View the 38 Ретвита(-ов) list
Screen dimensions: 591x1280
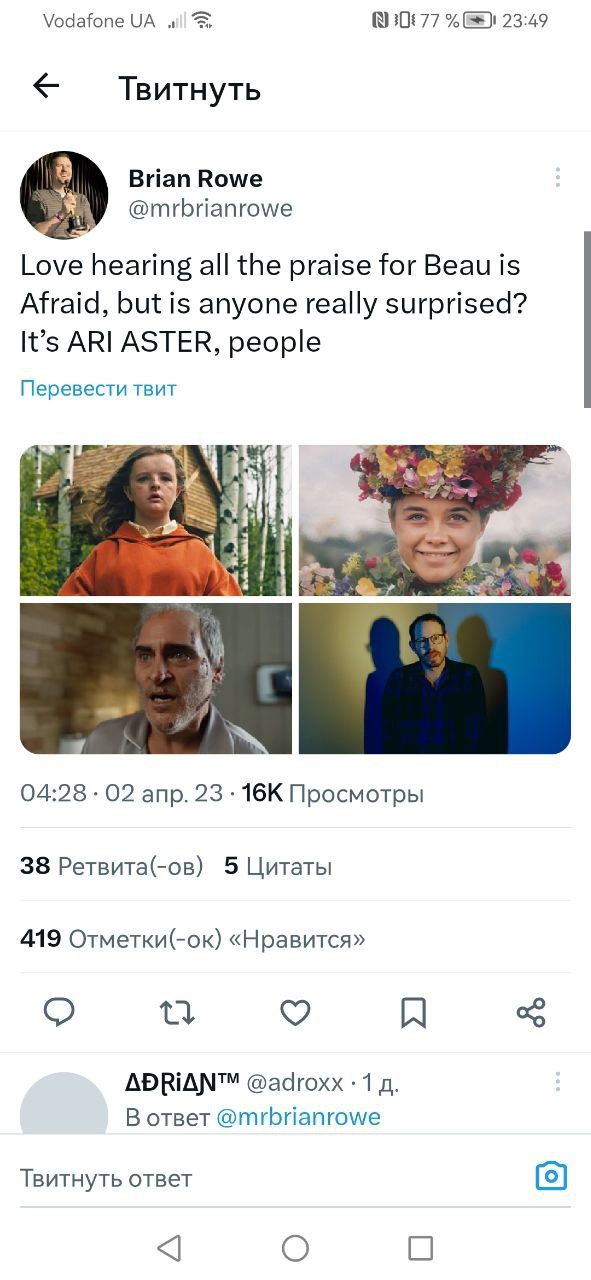(x=111, y=866)
